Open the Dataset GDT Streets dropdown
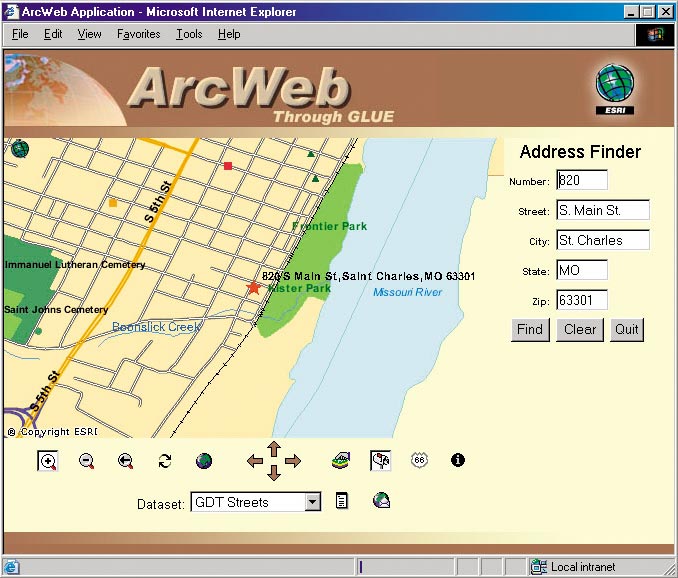 tap(312, 502)
